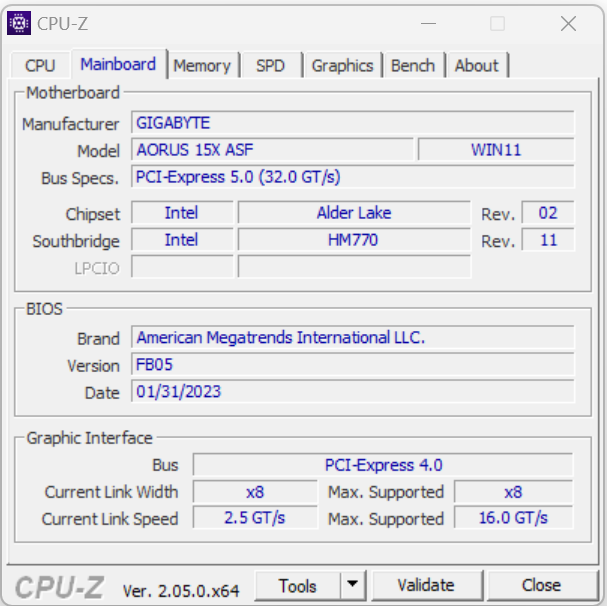Switch to the CPU tab

(40, 65)
